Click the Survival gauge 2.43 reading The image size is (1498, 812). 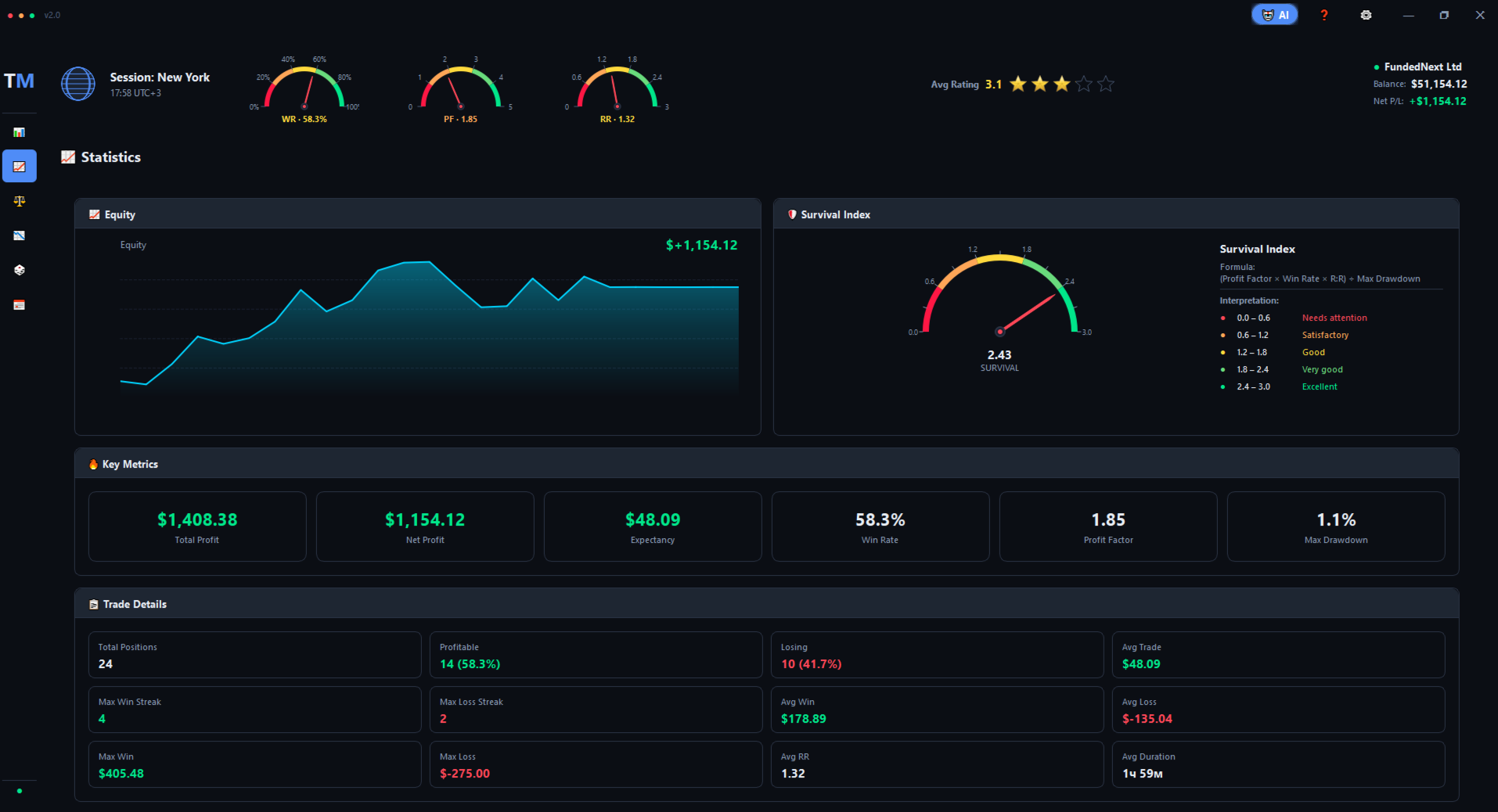point(999,354)
